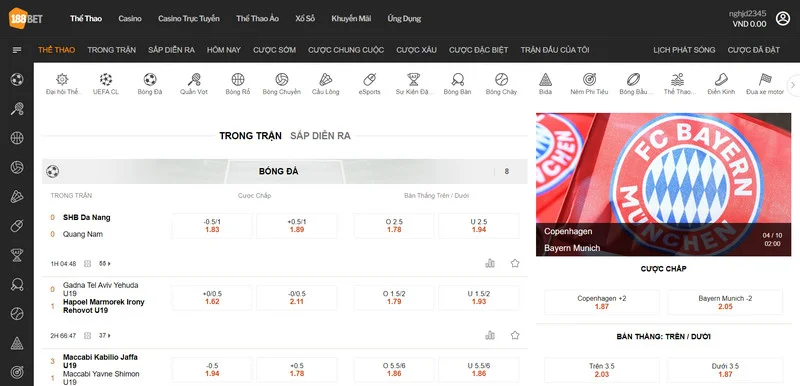
Task: Choose the Đua xe motor category
Action: (765, 84)
